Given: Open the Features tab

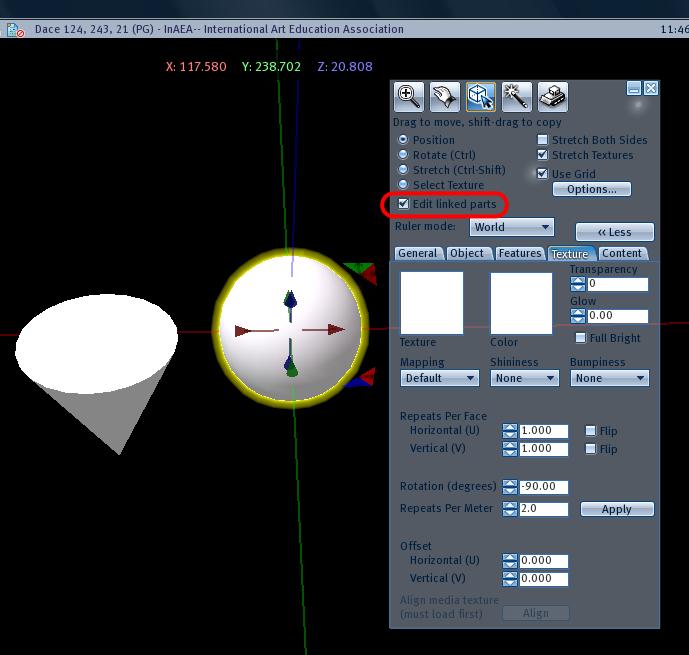Looking at the screenshot, I should click(x=519, y=253).
